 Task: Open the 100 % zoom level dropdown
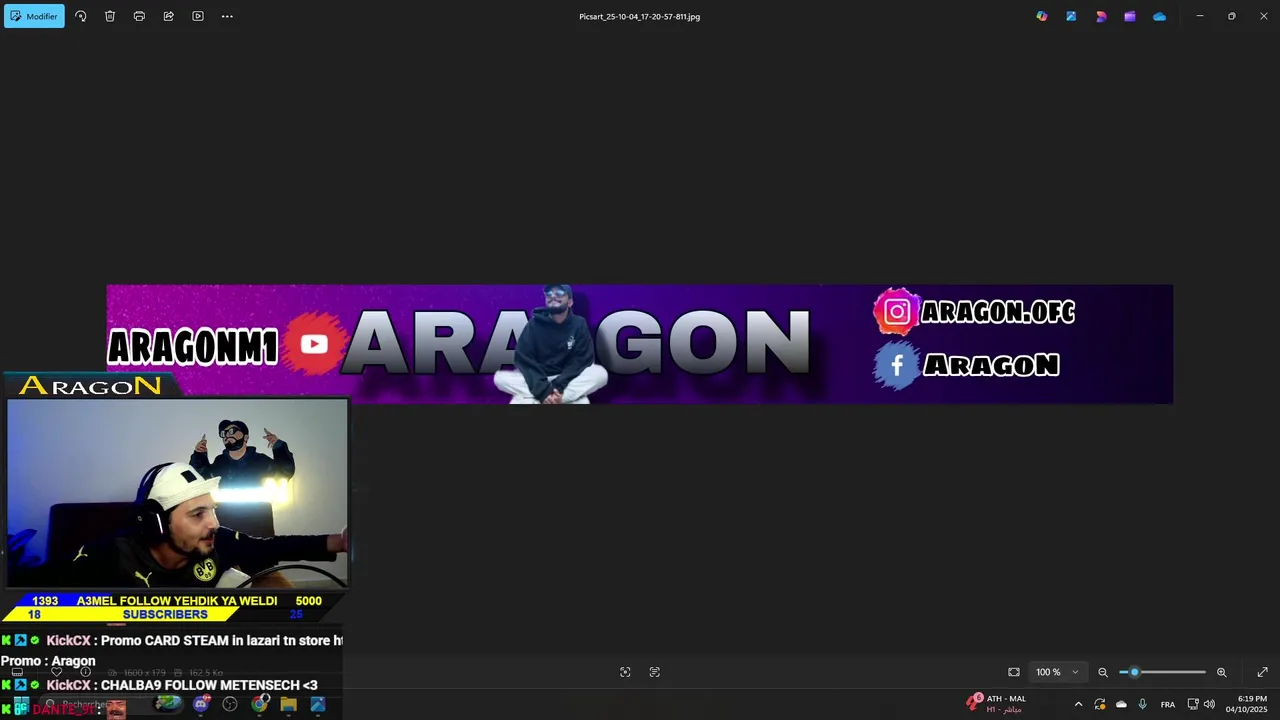point(1057,672)
